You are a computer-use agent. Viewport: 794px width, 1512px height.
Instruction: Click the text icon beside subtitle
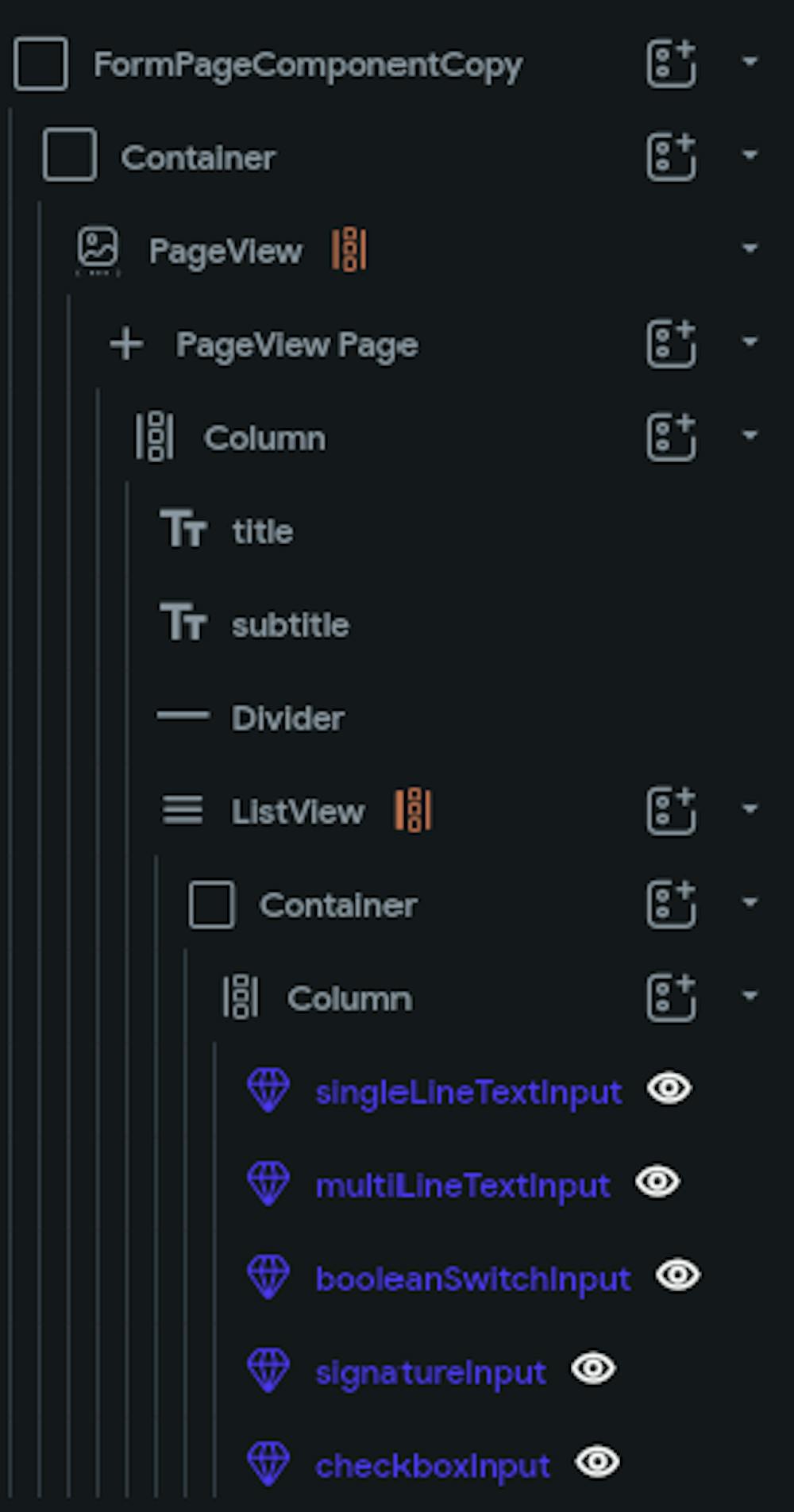[x=183, y=623]
